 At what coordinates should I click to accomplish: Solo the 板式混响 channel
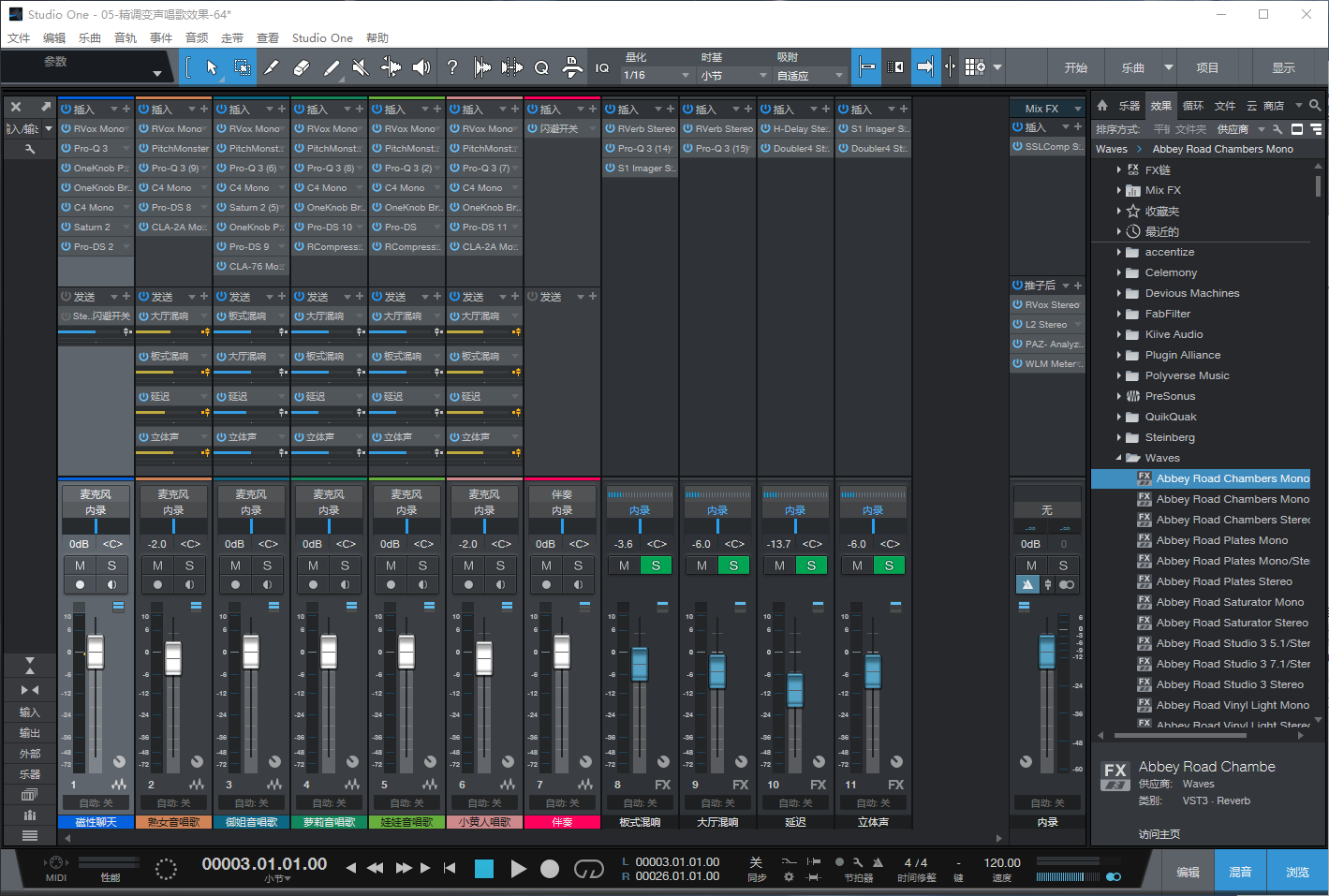657,565
